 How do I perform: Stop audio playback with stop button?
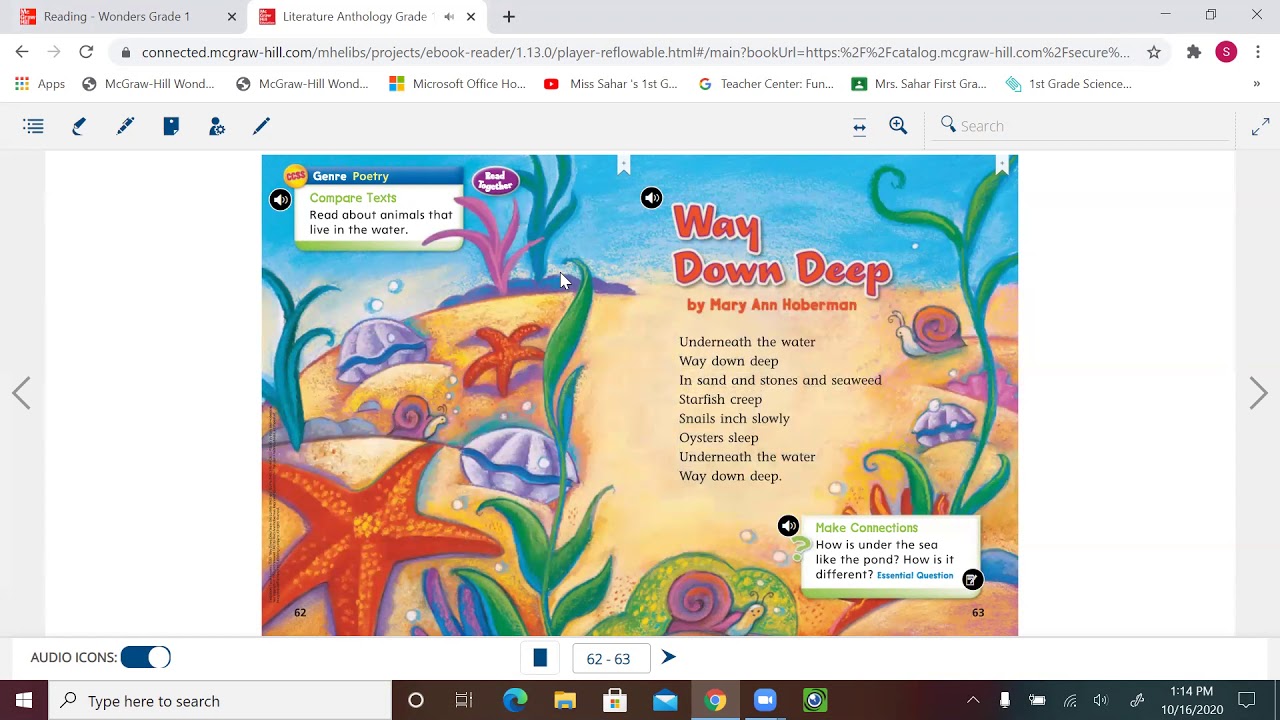[x=540, y=658]
